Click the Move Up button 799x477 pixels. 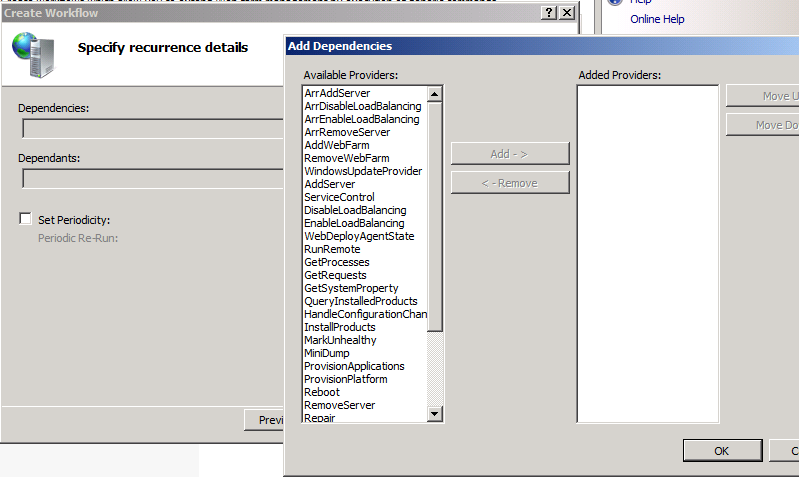[763, 96]
